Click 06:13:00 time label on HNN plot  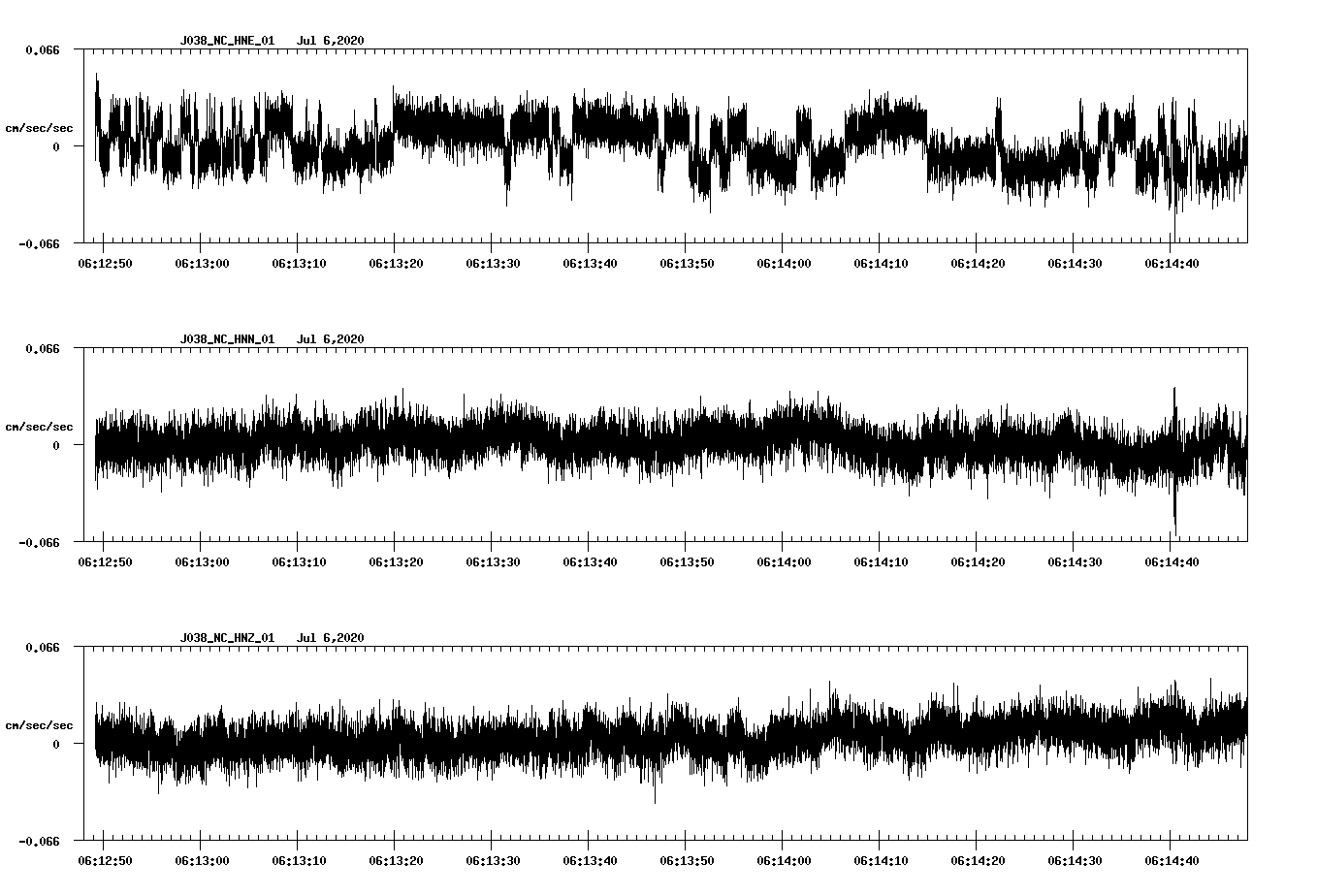coord(201,561)
